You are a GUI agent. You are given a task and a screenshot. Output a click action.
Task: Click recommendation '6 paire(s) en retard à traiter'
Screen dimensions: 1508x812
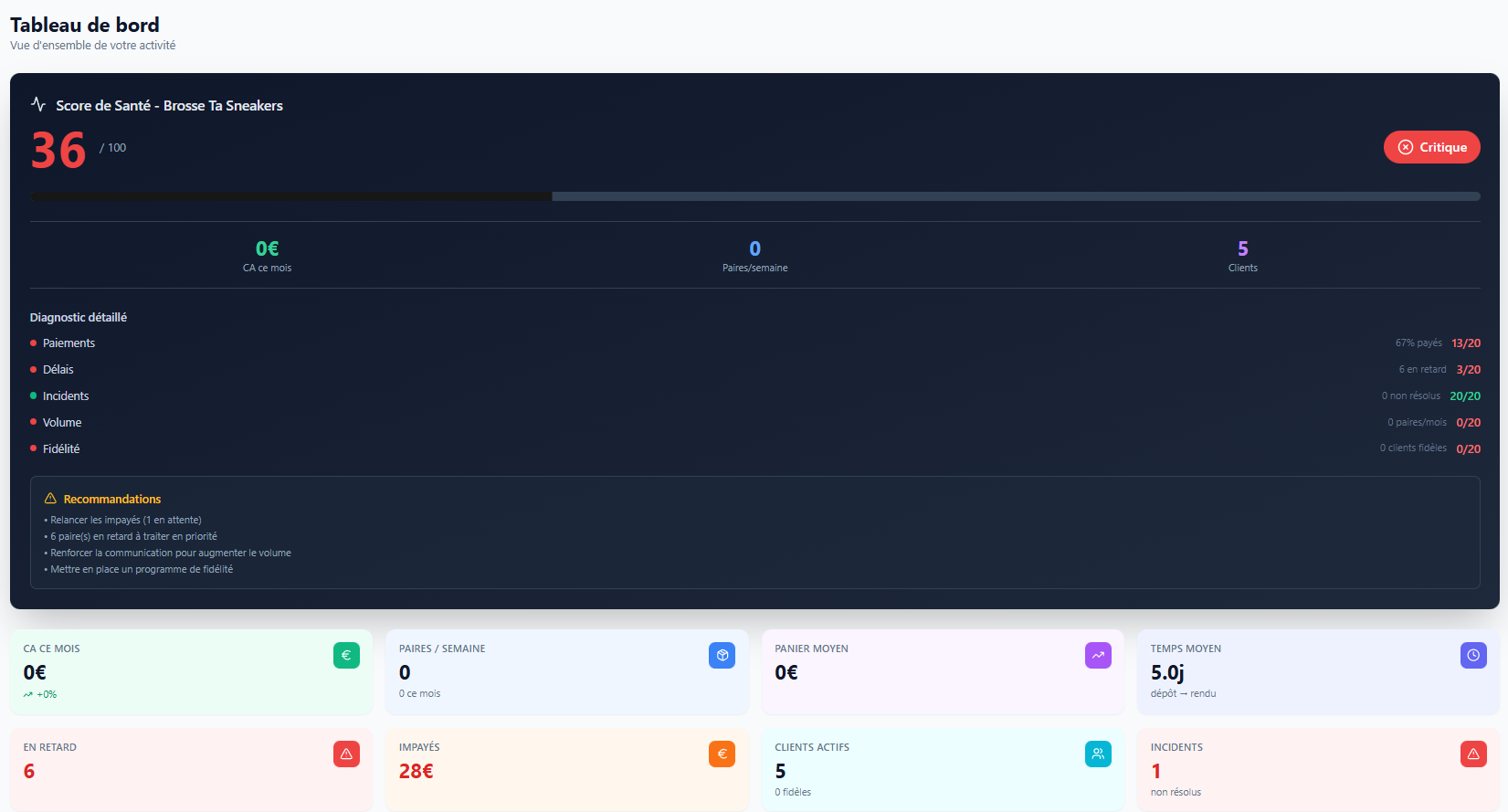[x=131, y=536]
